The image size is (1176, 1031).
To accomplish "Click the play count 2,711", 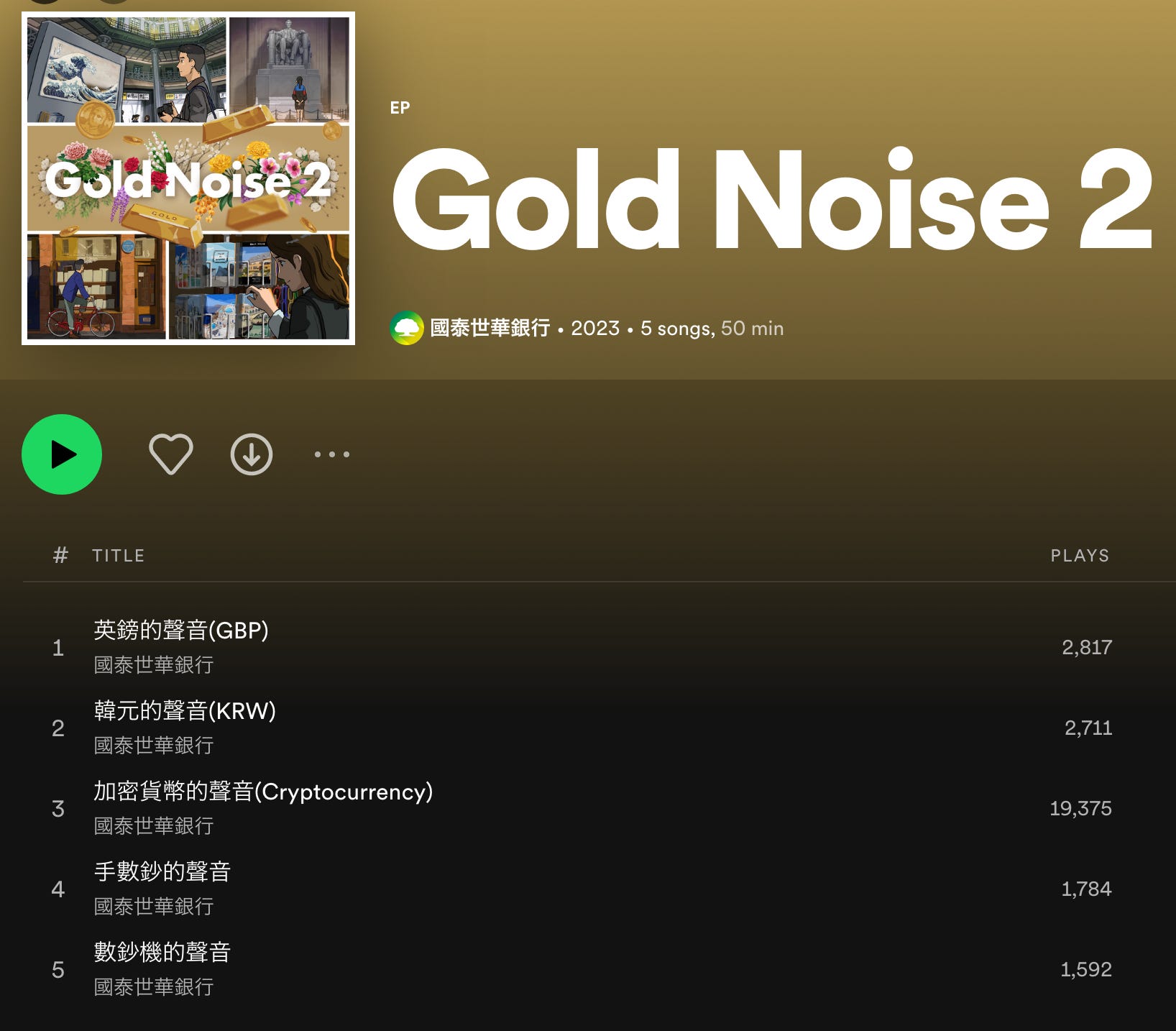I will [x=1088, y=728].
